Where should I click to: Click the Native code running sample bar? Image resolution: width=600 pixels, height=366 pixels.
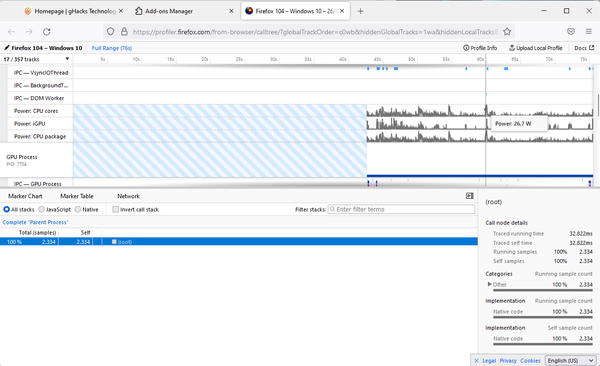point(543,317)
